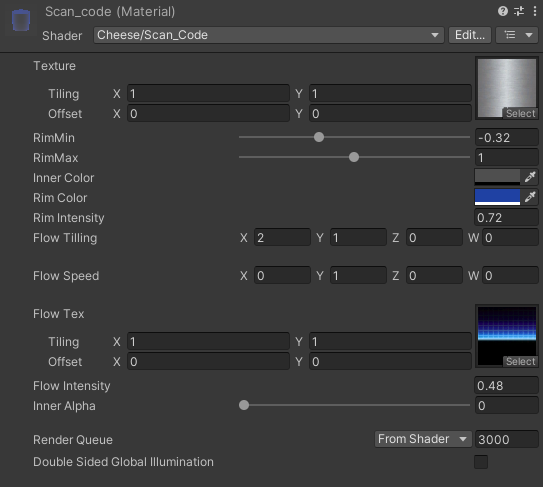
Task: Click the Rim Color eyedropper icon
Action: click(530, 197)
